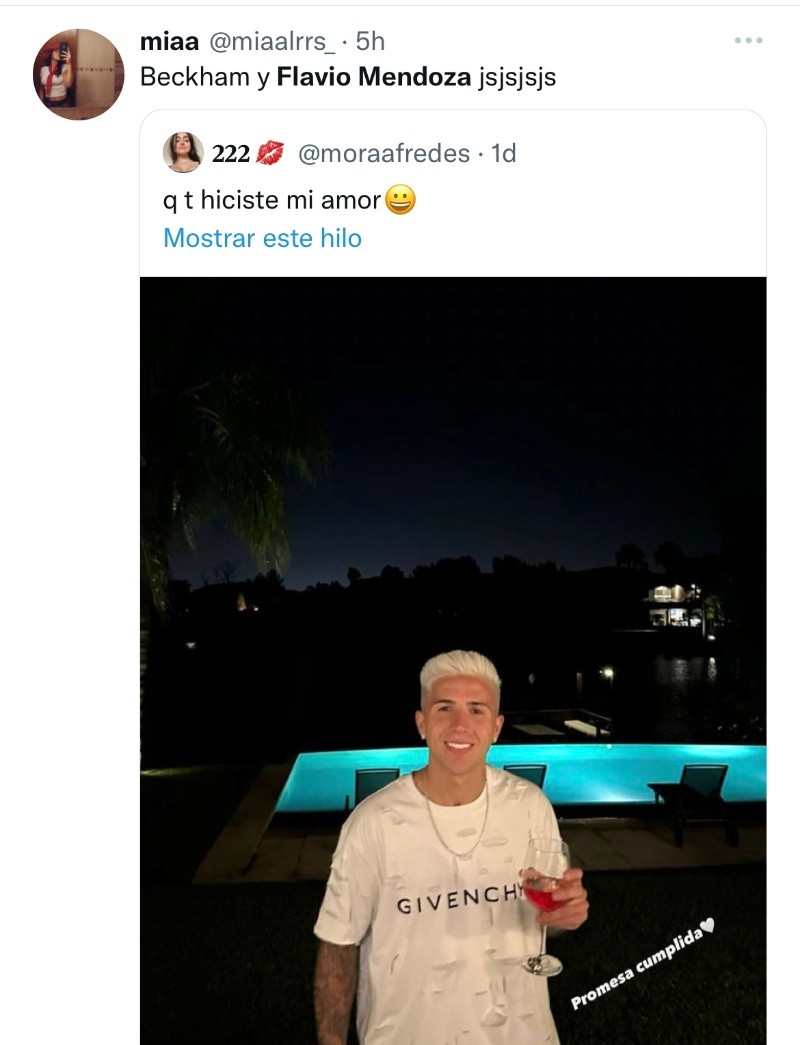Viewport: 800px width, 1045px height.
Task: Click the Promesa cumplida caption on photo
Action: (x=642, y=964)
